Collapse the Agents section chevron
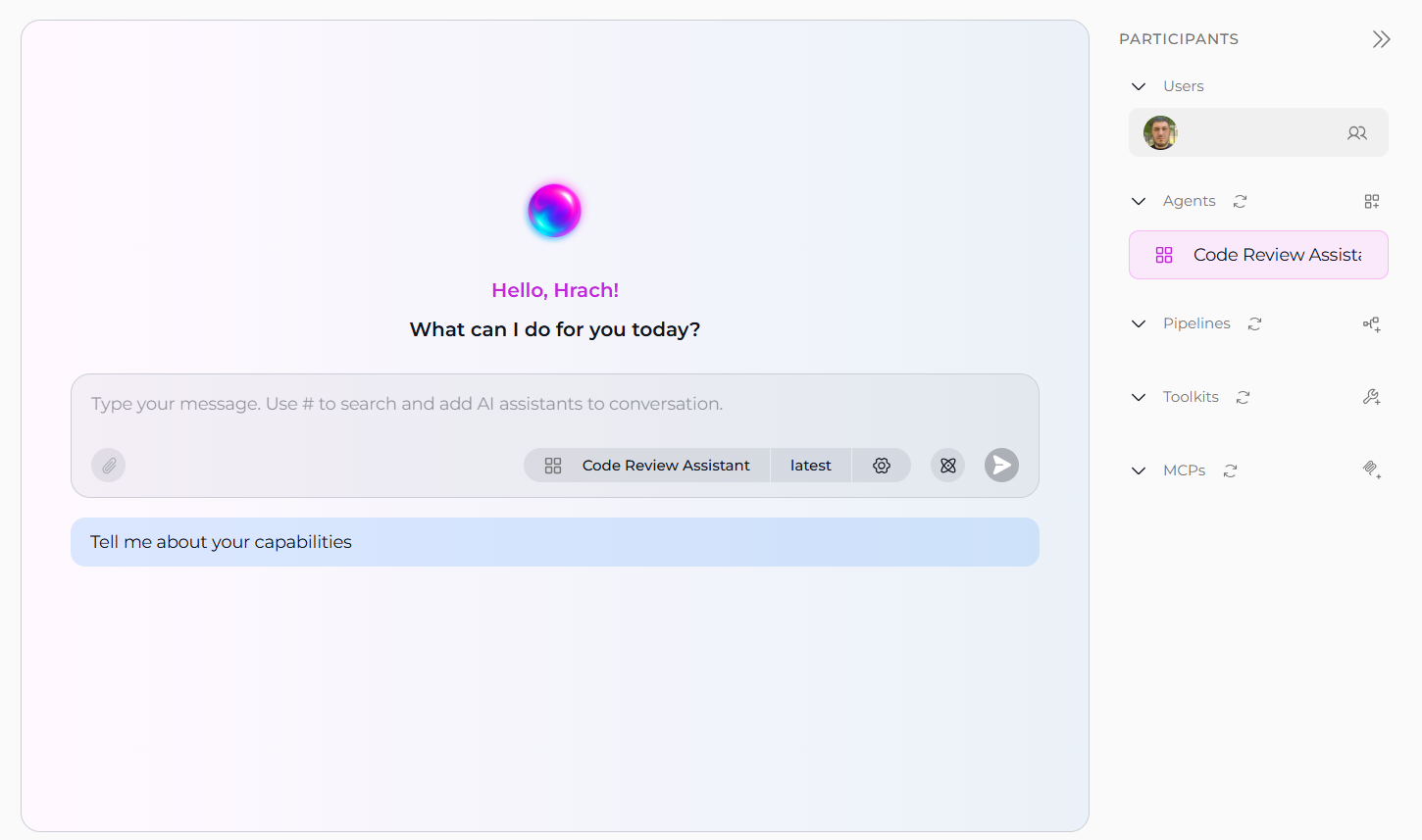This screenshot has height=840, width=1422. (x=1139, y=202)
